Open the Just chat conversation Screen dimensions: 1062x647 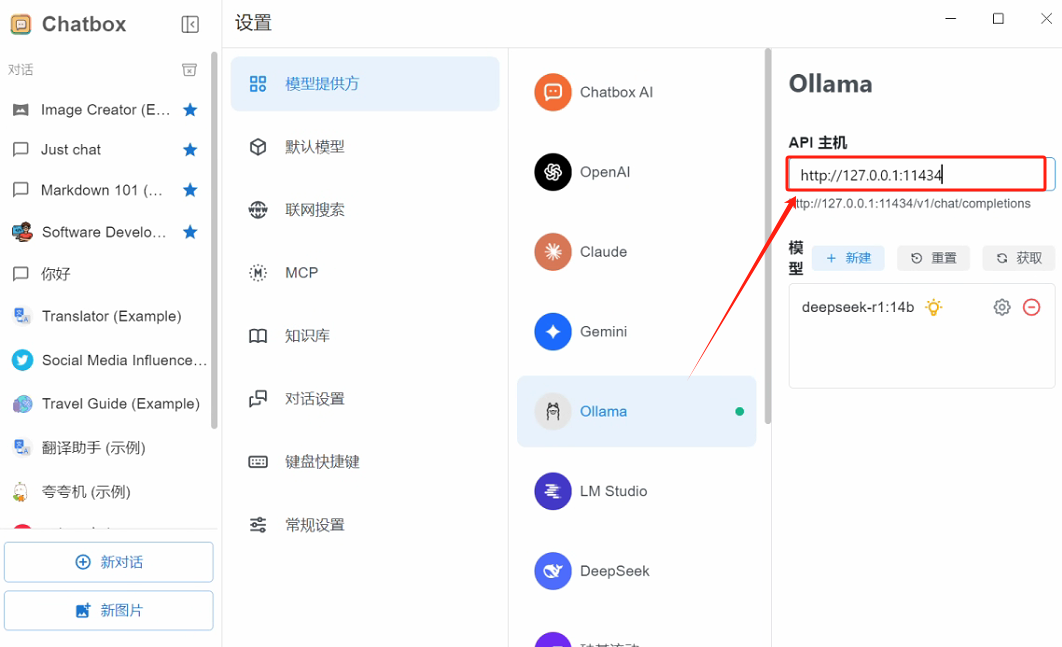[x=106, y=150]
